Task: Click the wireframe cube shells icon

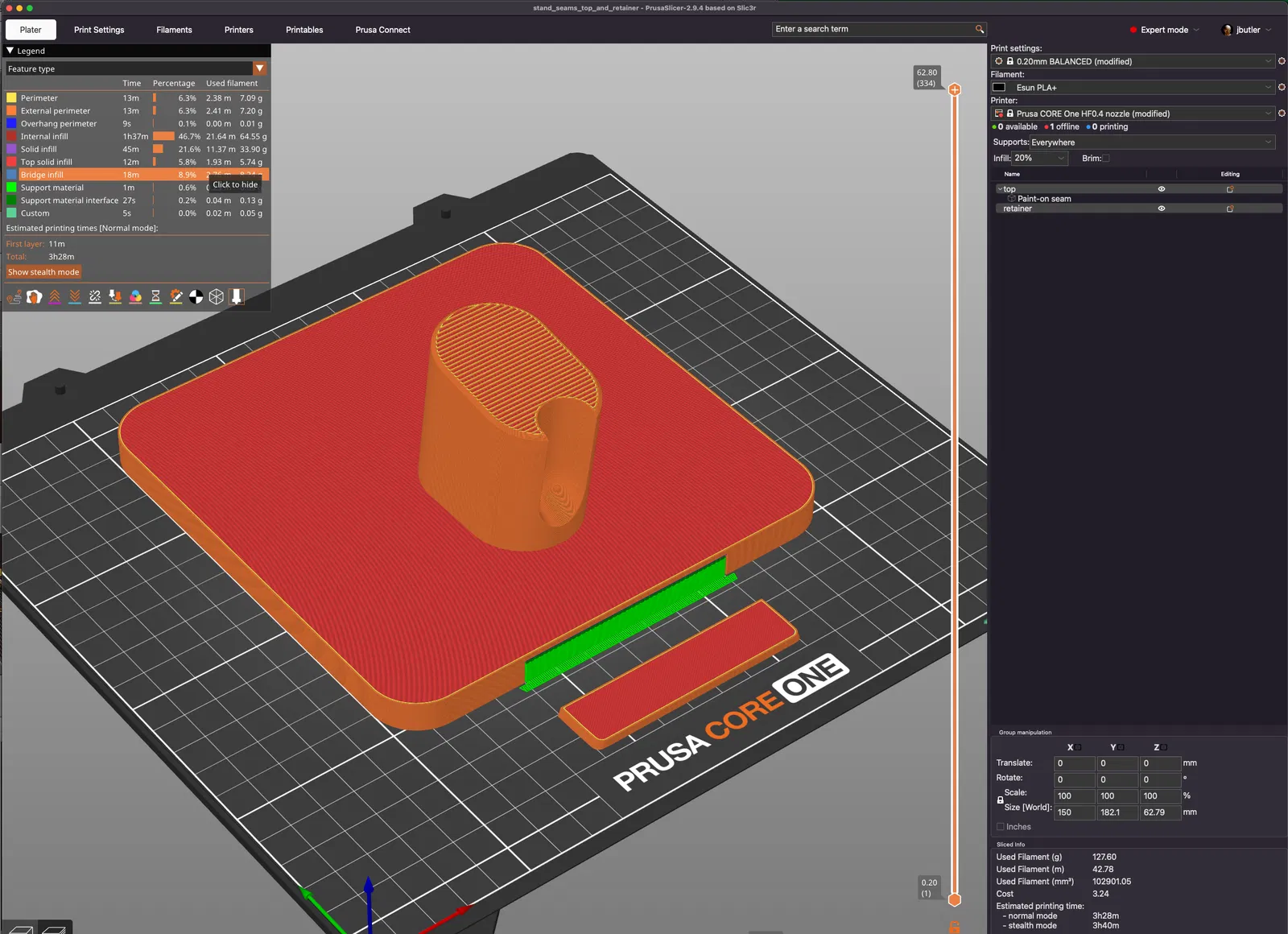Action: [x=217, y=297]
